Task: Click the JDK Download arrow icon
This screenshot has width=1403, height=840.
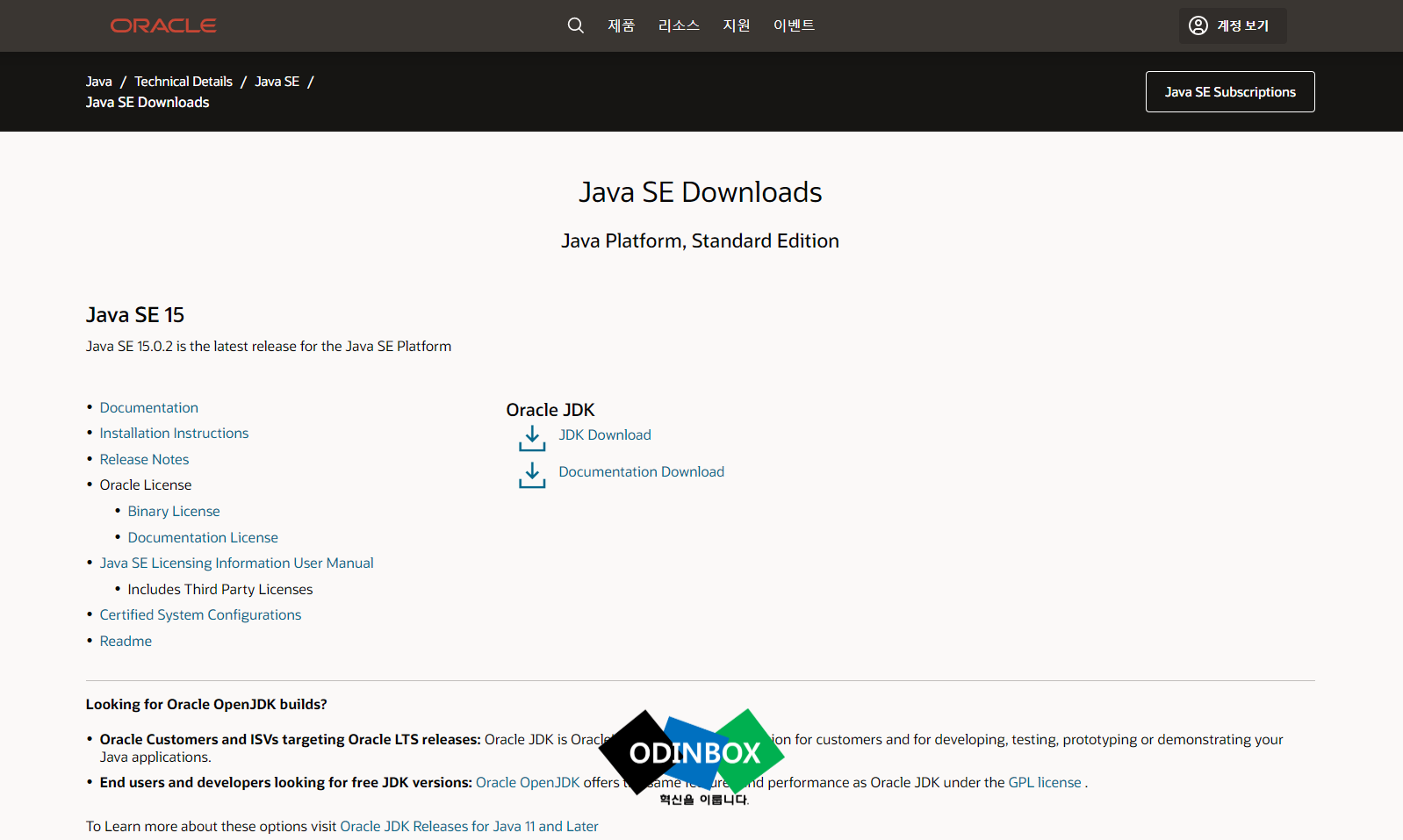Action: (532, 438)
